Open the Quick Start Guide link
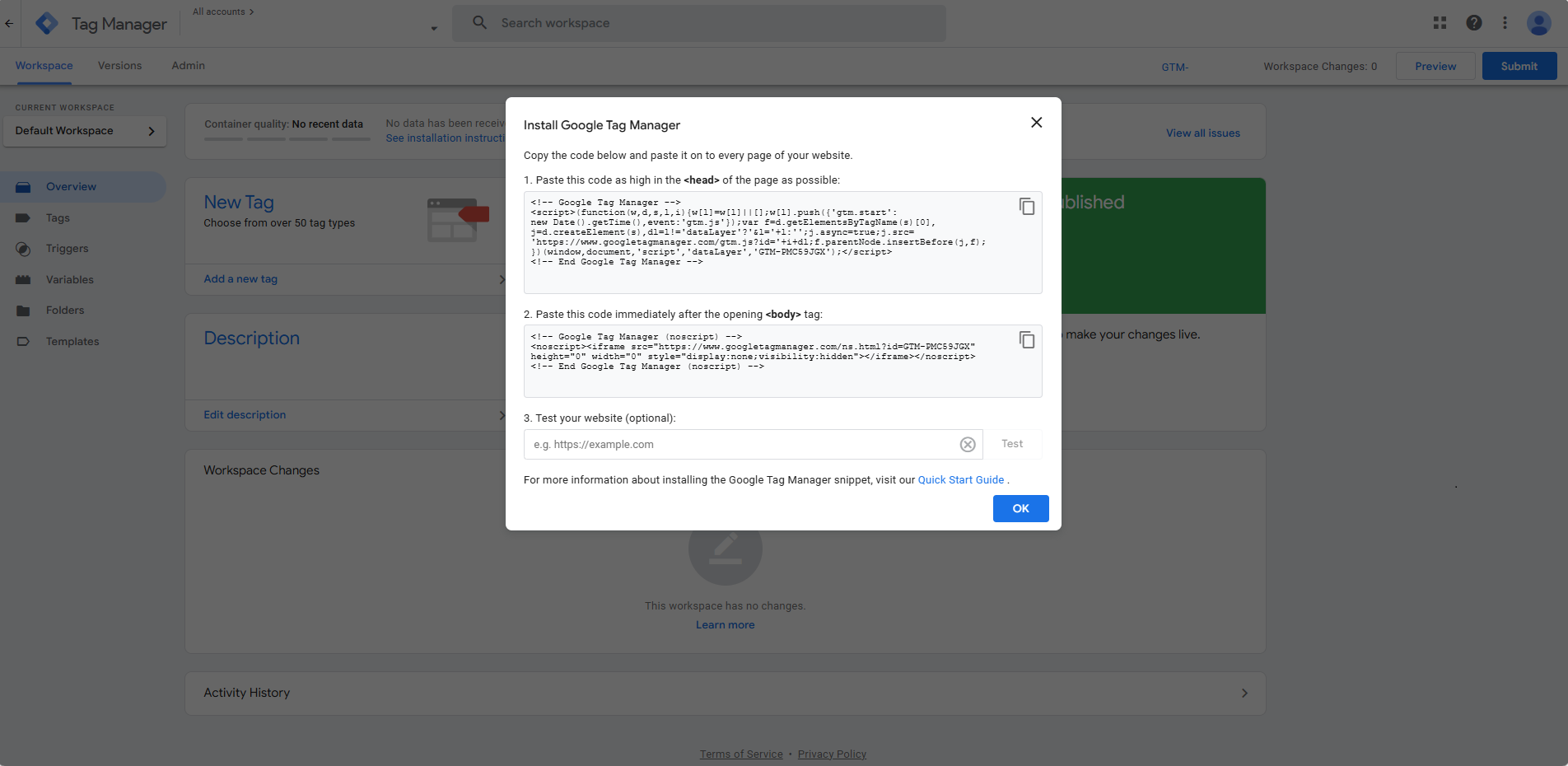The image size is (1568, 766). tap(960, 480)
